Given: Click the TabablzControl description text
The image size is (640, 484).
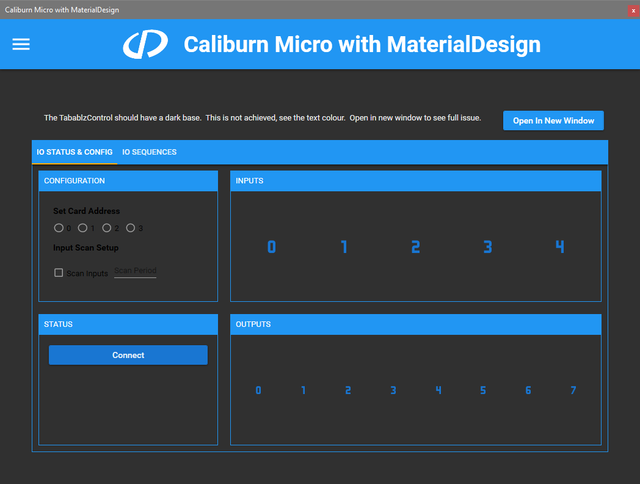Looking at the screenshot, I should [x=262, y=118].
